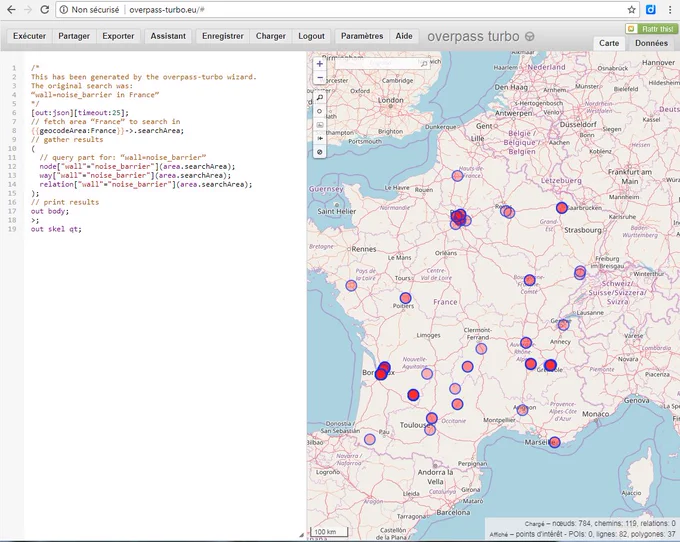680x542 pixels.
Task: Run the query with Exécuter
Action: point(29,36)
